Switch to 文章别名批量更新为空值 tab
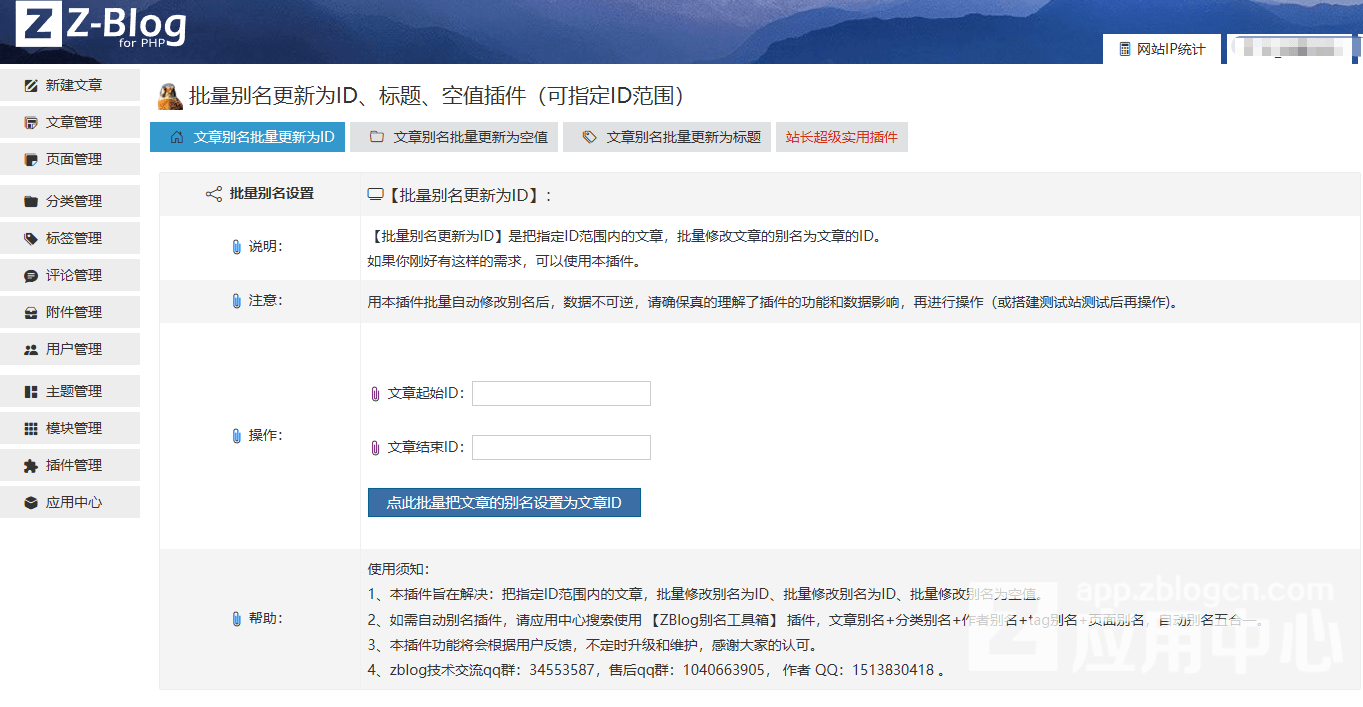The width and height of the screenshot is (1363, 707). point(458,137)
